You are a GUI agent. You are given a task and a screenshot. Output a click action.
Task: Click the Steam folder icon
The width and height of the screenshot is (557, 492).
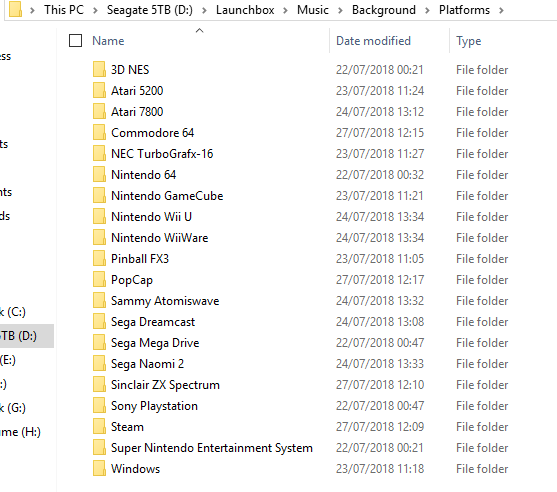tap(99, 426)
